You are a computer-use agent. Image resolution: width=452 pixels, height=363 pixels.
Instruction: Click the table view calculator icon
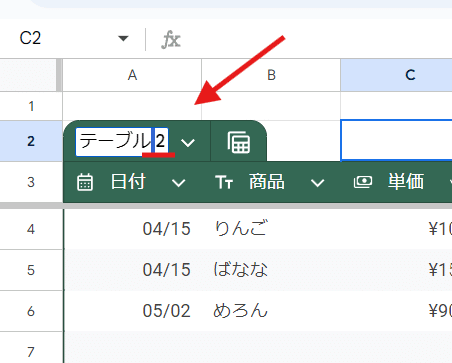[x=239, y=142]
